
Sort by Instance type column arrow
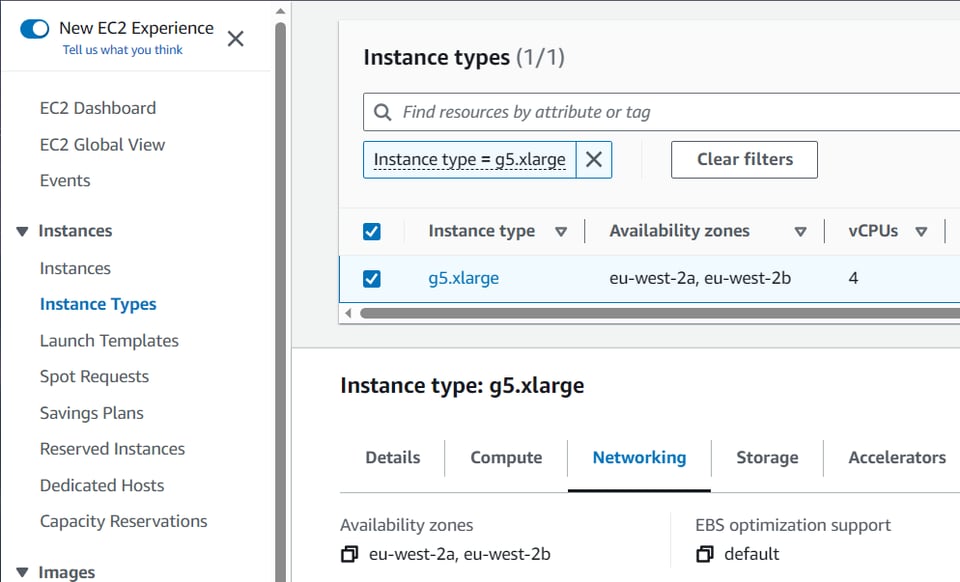coord(561,232)
